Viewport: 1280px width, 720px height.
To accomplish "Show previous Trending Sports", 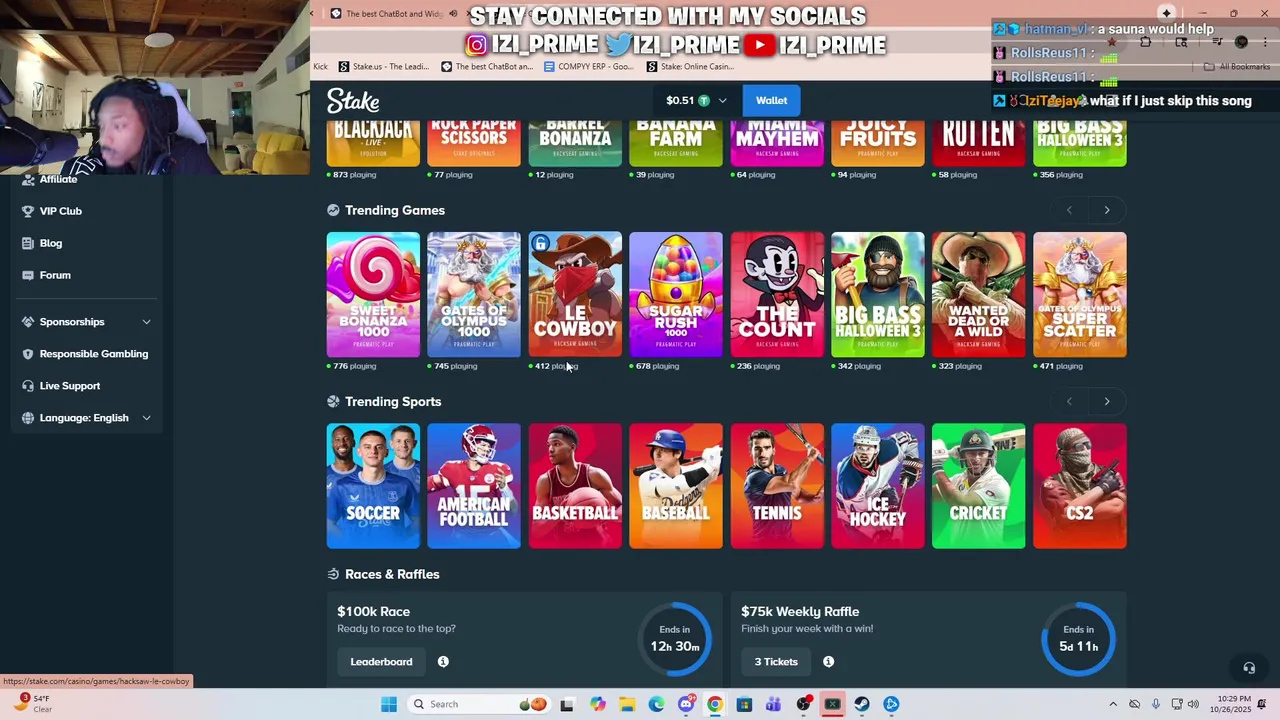I will pos(1069,401).
